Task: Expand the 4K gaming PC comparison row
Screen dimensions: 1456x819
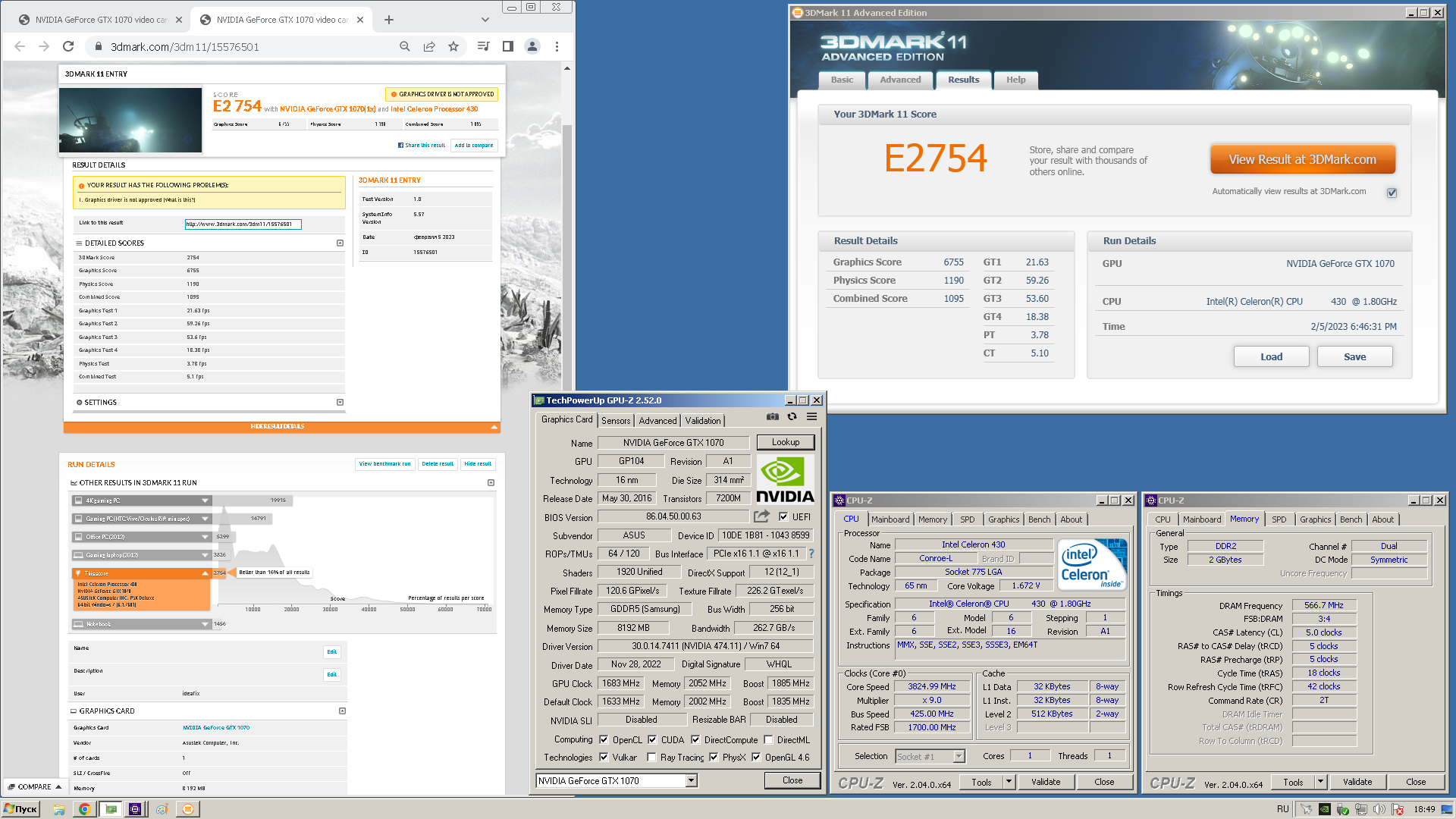Action: click(206, 500)
